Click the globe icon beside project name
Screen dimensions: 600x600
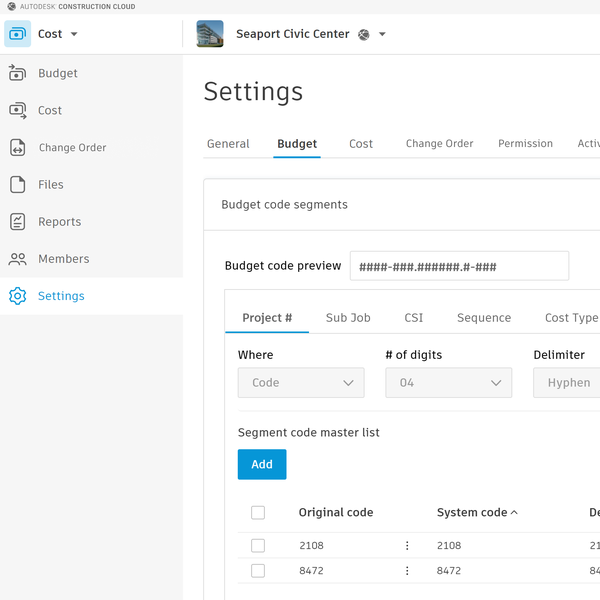click(364, 34)
